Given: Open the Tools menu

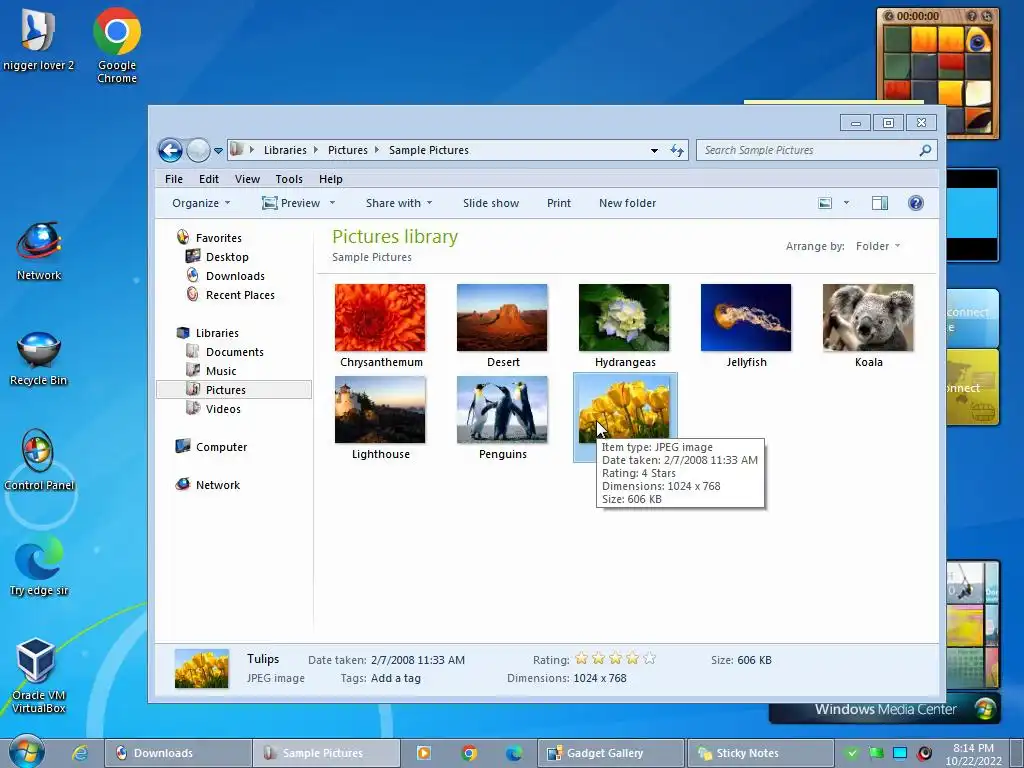Looking at the screenshot, I should click(x=289, y=179).
